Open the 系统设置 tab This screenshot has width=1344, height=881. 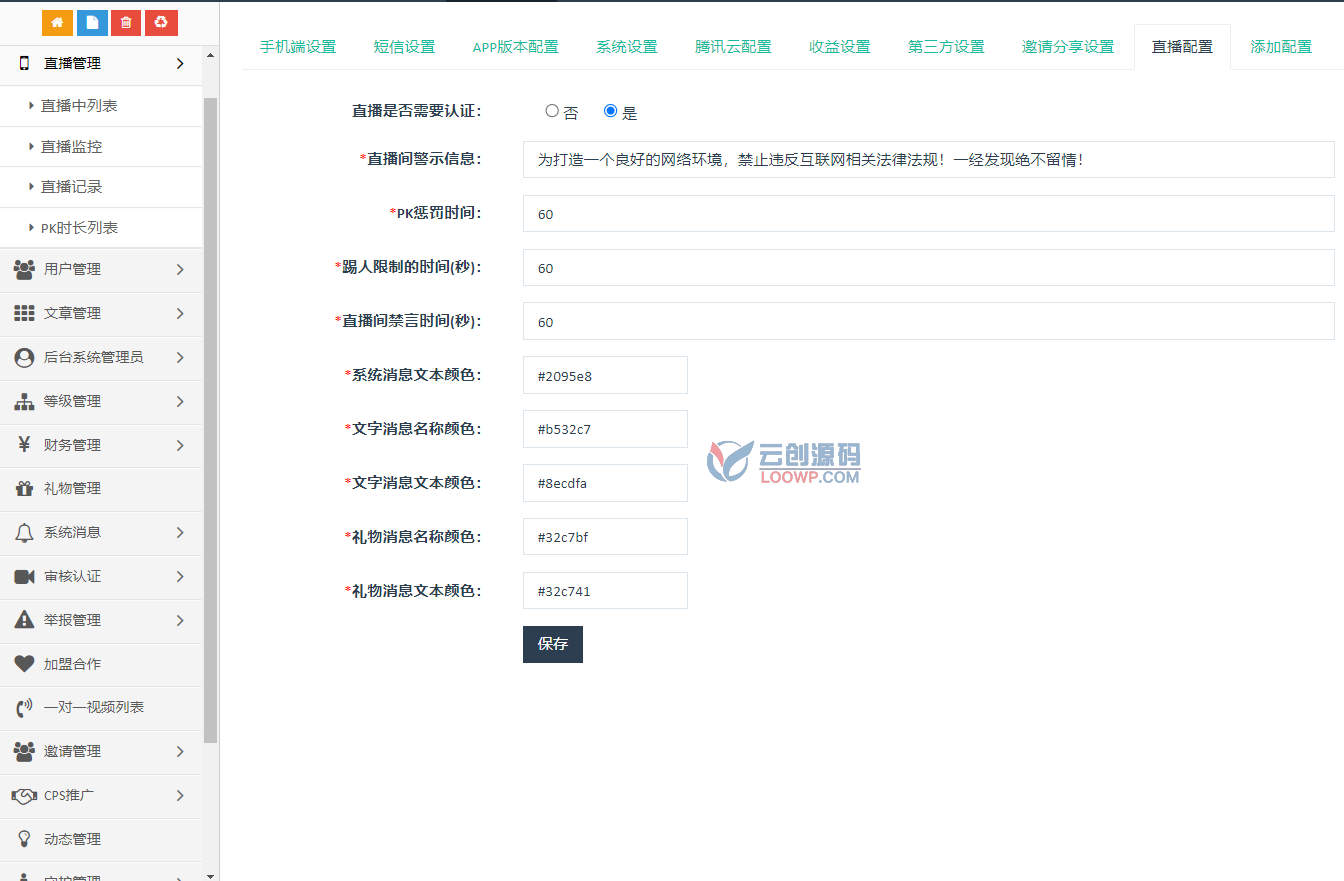627,47
